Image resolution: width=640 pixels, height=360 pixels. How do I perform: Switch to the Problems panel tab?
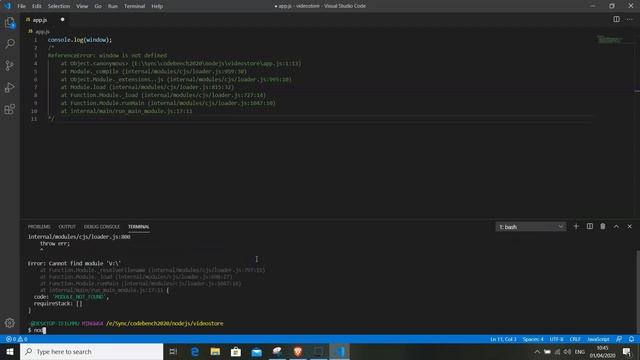pos(39,227)
